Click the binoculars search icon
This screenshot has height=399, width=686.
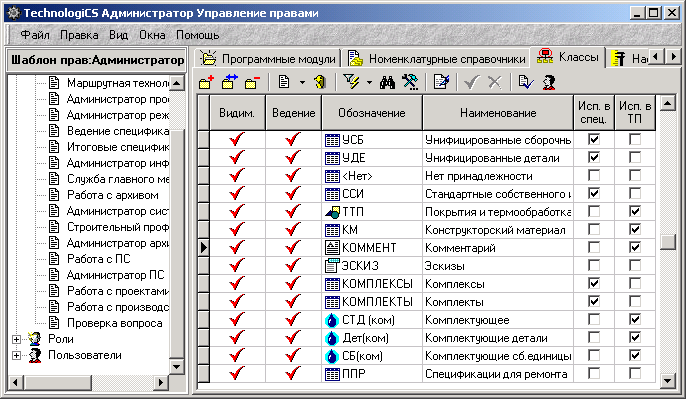[x=387, y=82]
